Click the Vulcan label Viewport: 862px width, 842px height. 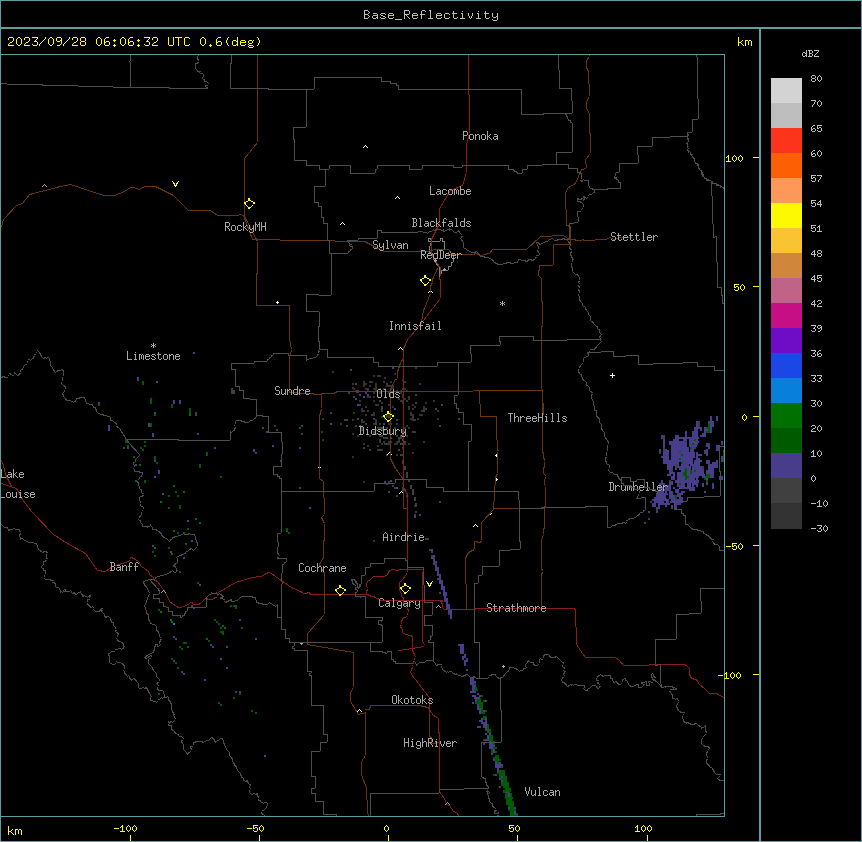coord(542,792)
